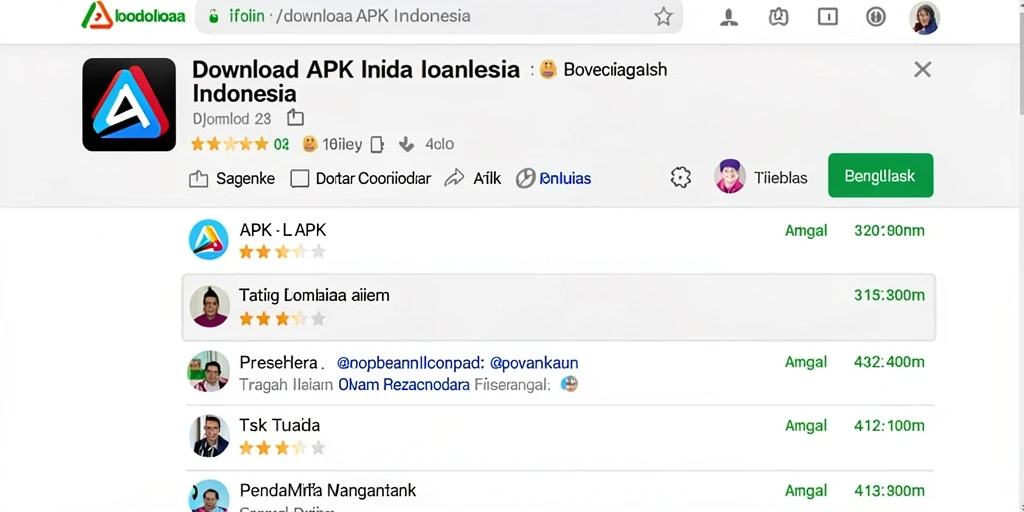This screenshot has width=1024, height=512.
Task: Click the Tiieblas user avatar
Action: click(x=729, y=176)
